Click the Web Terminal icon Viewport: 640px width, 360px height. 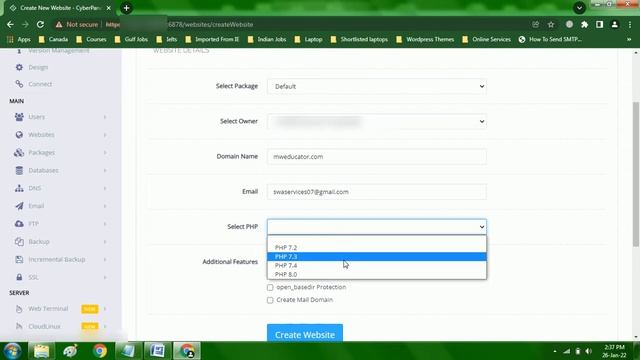click(x=19, y=309)
